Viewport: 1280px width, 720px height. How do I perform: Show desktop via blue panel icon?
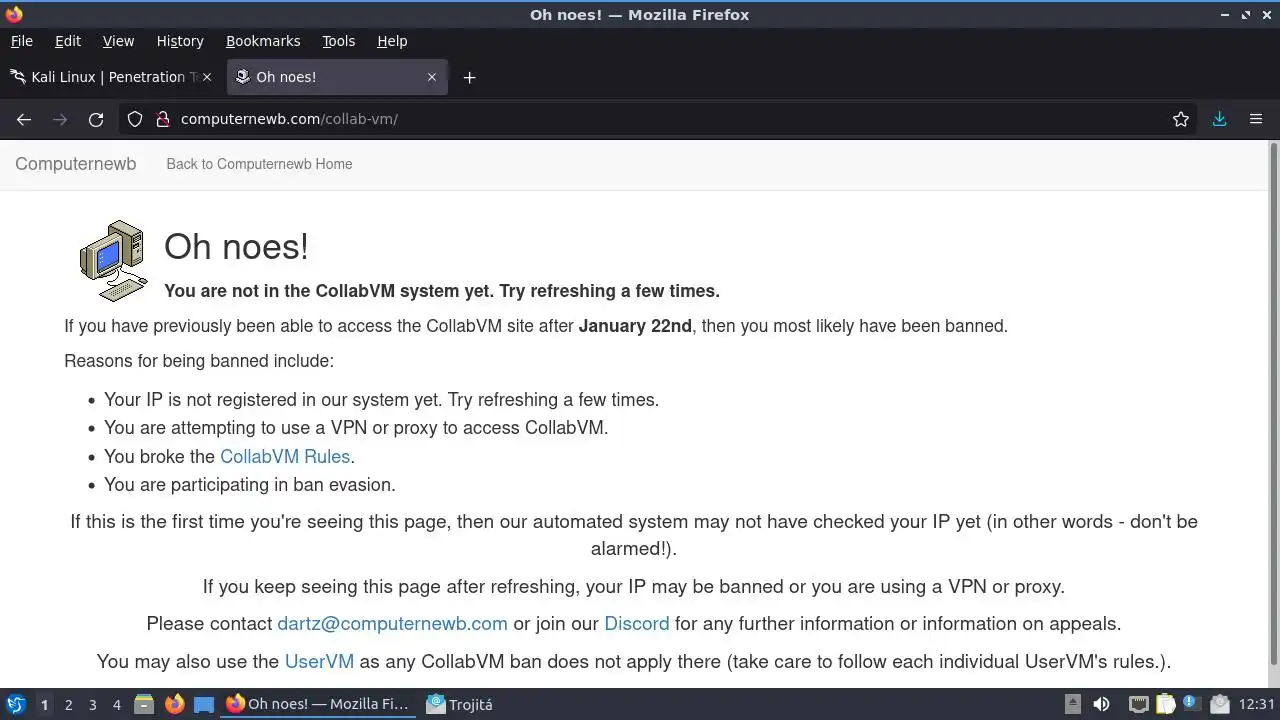[204, 704]
